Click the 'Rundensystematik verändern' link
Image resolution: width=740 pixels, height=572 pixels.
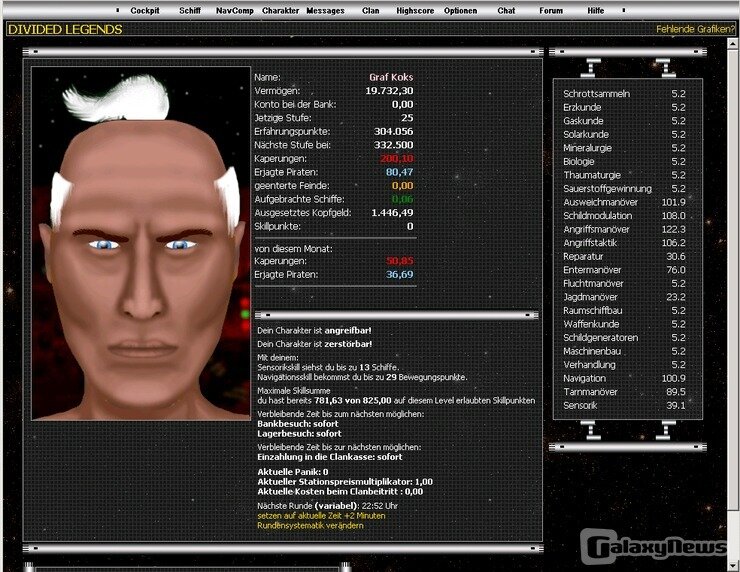click(x=310, y=525)
